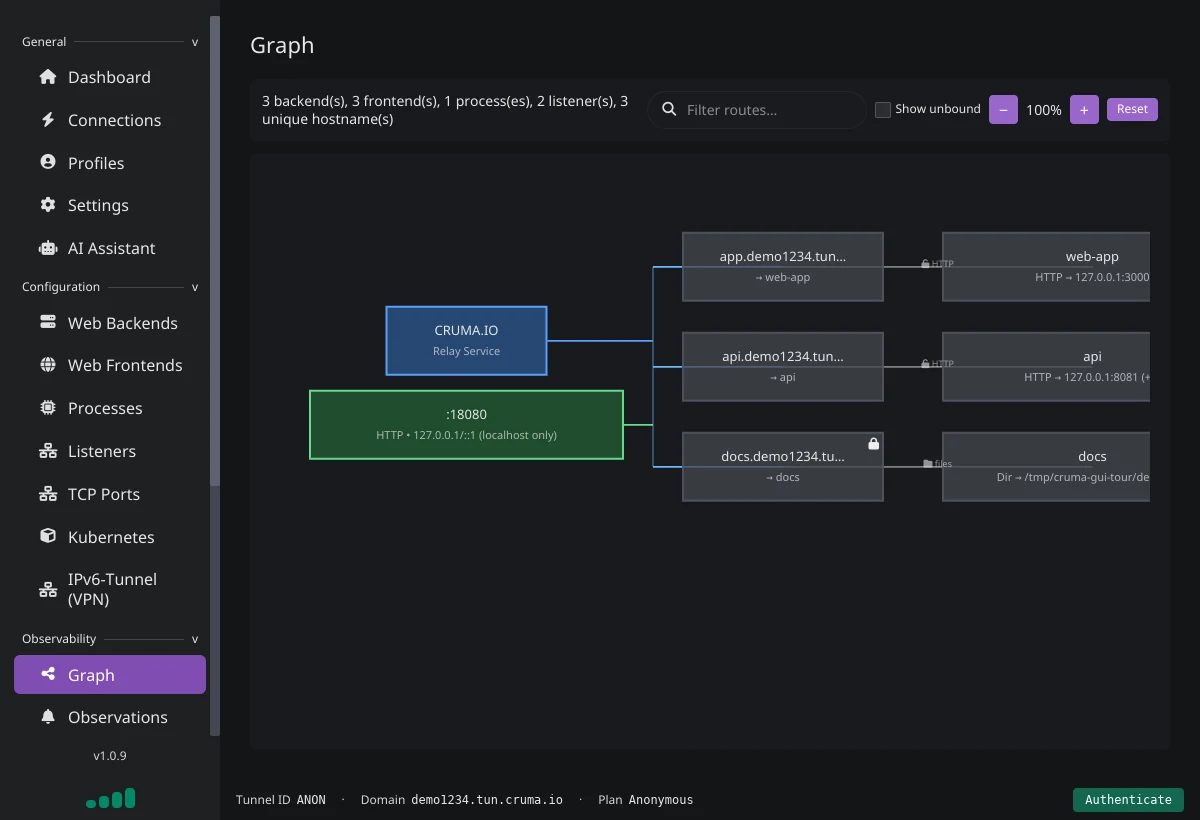Select the app.demo1234.tun frontend node

point(783,267)
